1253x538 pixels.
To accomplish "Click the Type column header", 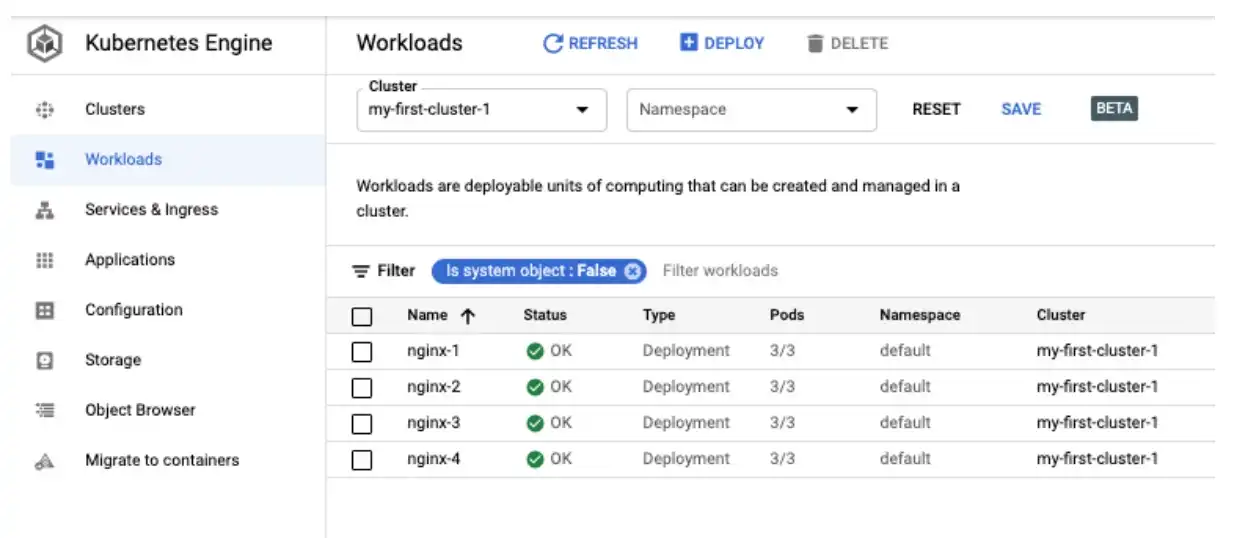I will (x=659, y=315).
